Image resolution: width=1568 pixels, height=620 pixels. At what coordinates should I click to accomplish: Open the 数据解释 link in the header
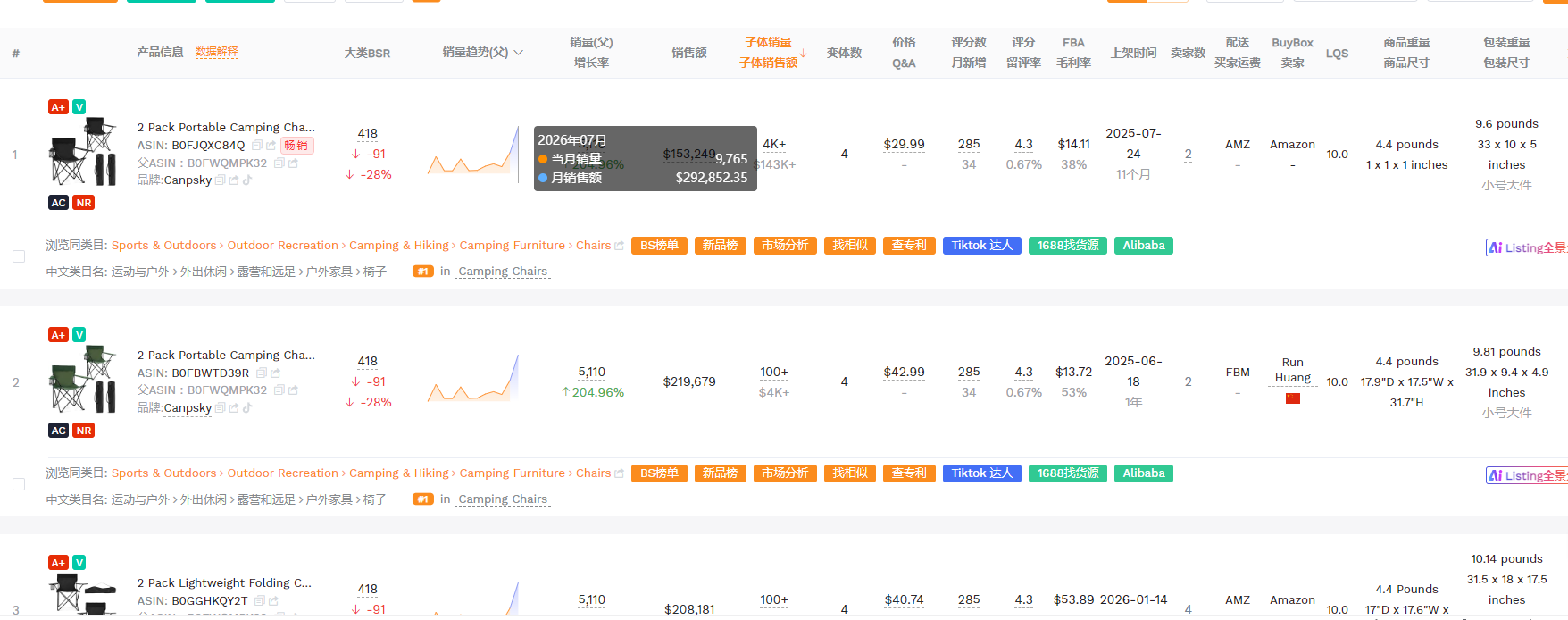tap(217, 52)
